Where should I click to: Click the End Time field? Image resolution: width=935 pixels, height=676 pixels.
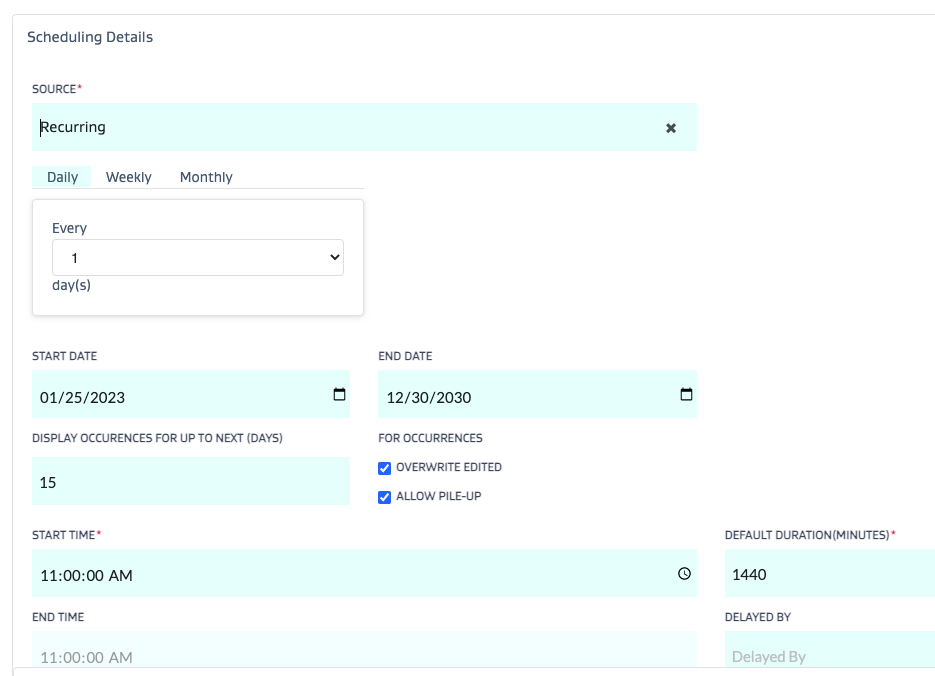[x=364, y=656]
